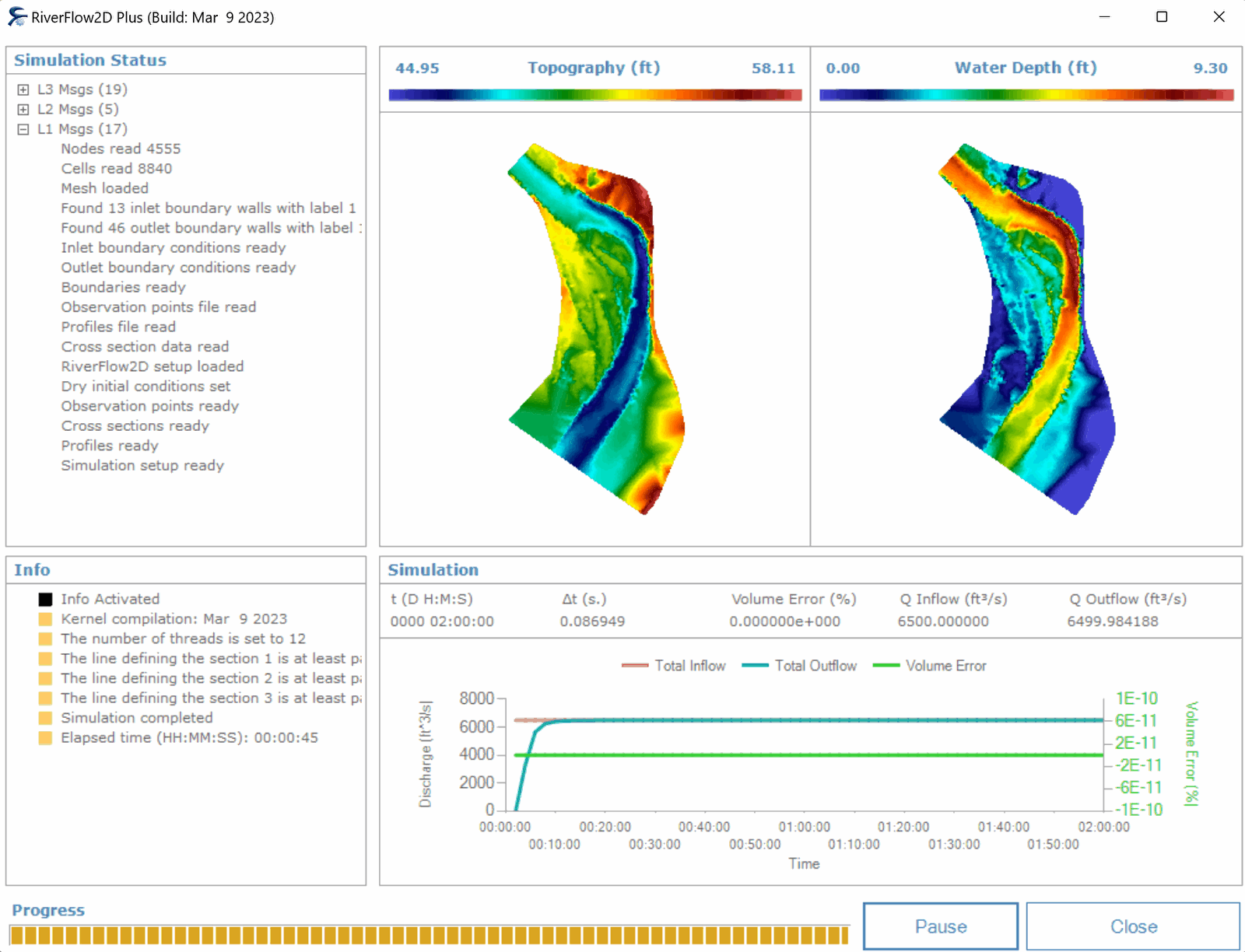Screen dimensions: 1245x952
Task: Click the Total Inflow legend marker
Action: pos(635,666)
